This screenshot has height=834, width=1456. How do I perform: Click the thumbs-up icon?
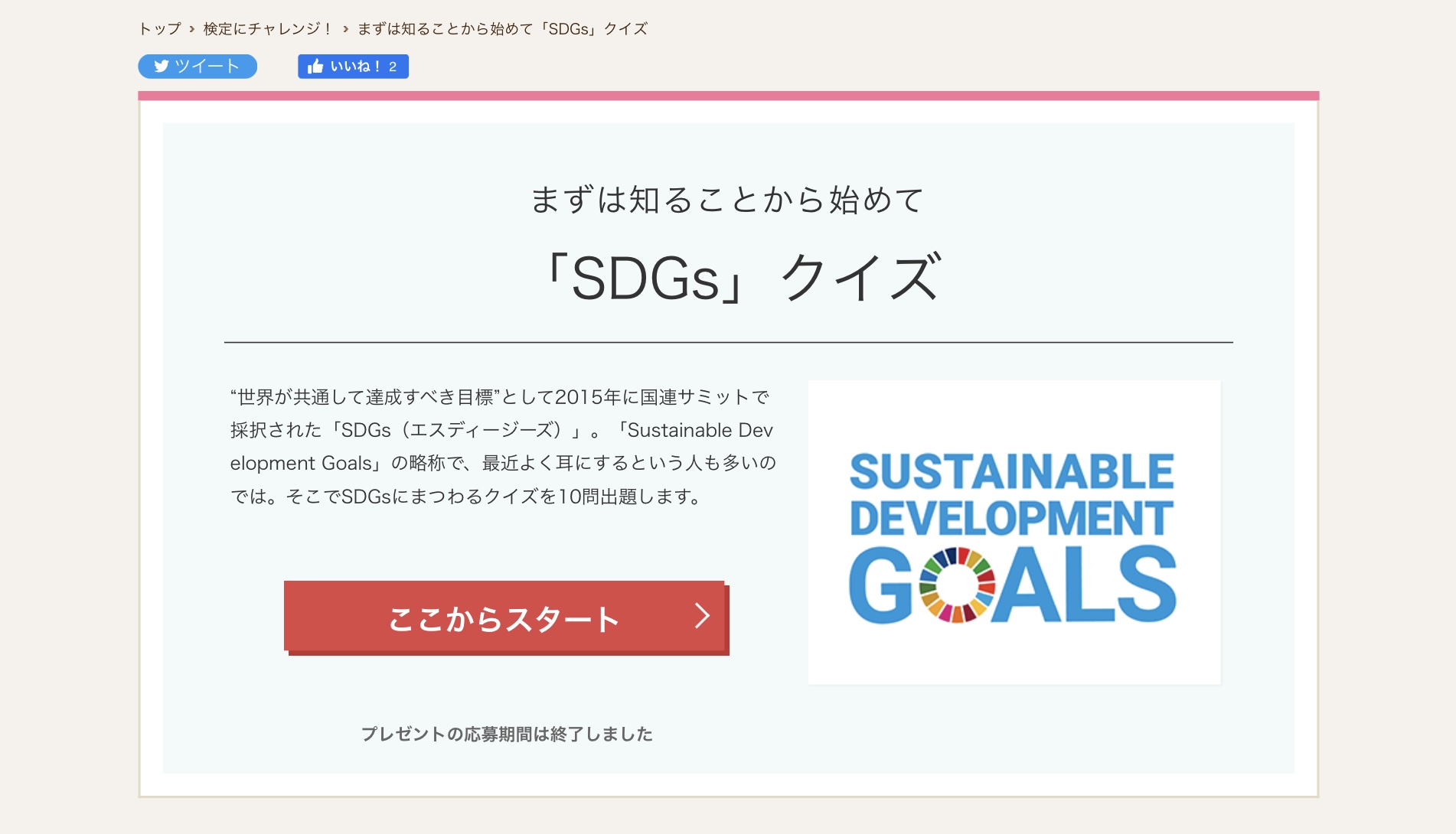pos(315,67)
